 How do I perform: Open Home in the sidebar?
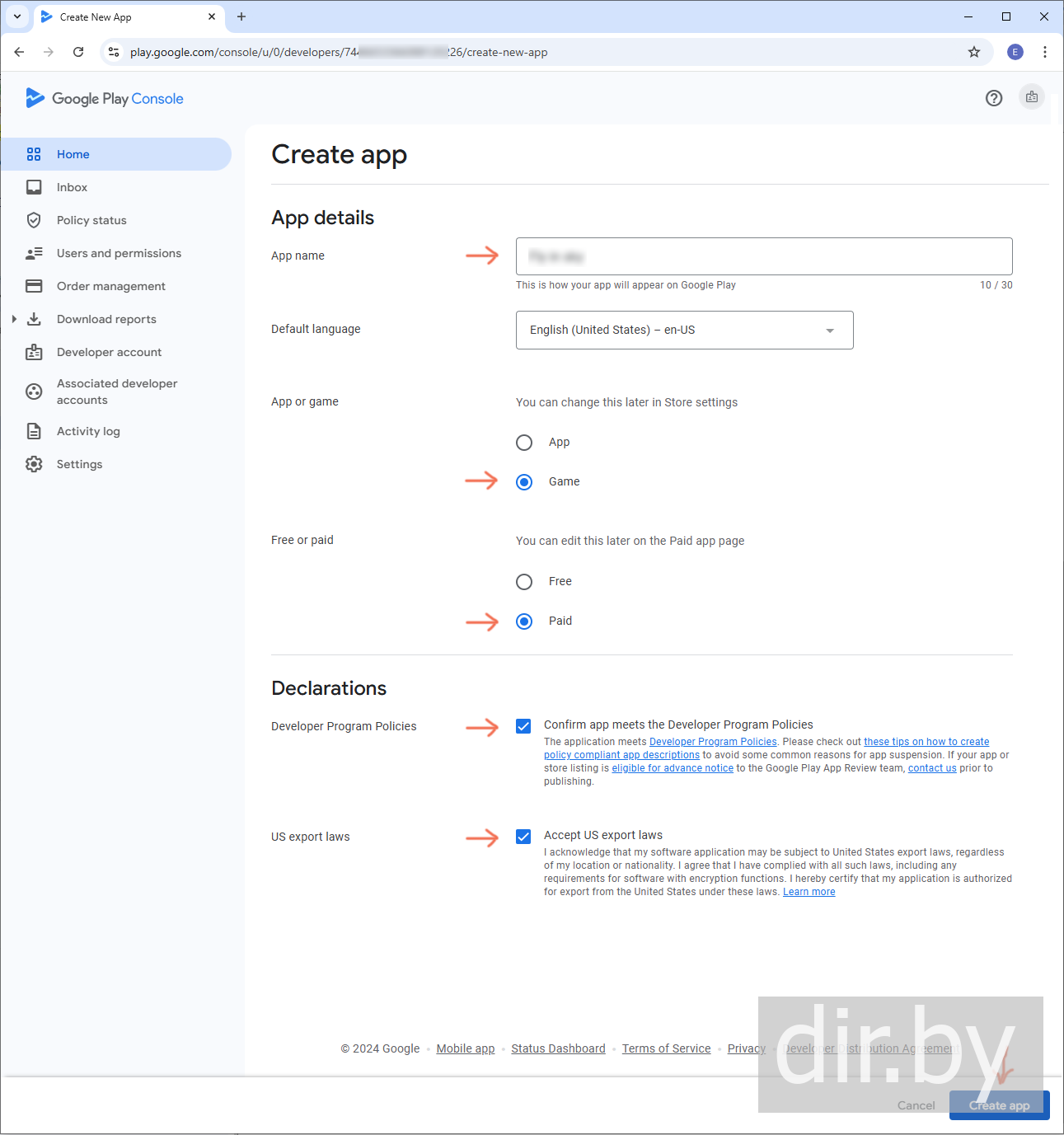tap(116, 154)
